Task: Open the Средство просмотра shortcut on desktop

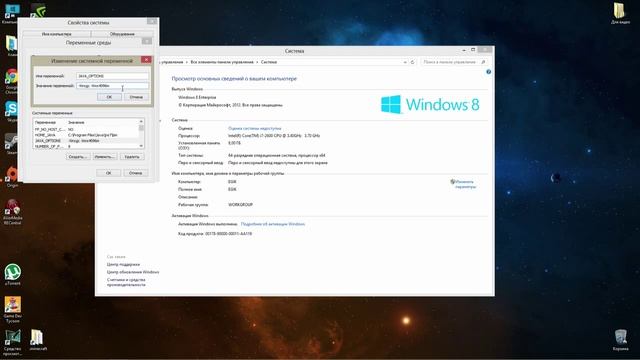Action: click(12, 343)
